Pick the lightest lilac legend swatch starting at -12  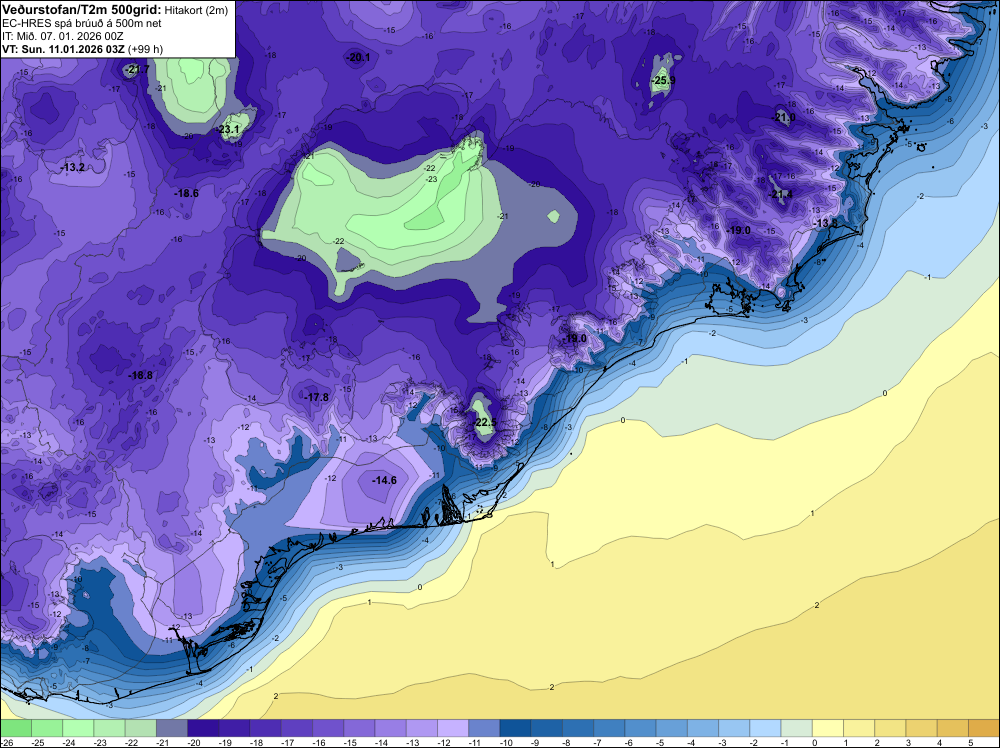(x=453, y=728)
